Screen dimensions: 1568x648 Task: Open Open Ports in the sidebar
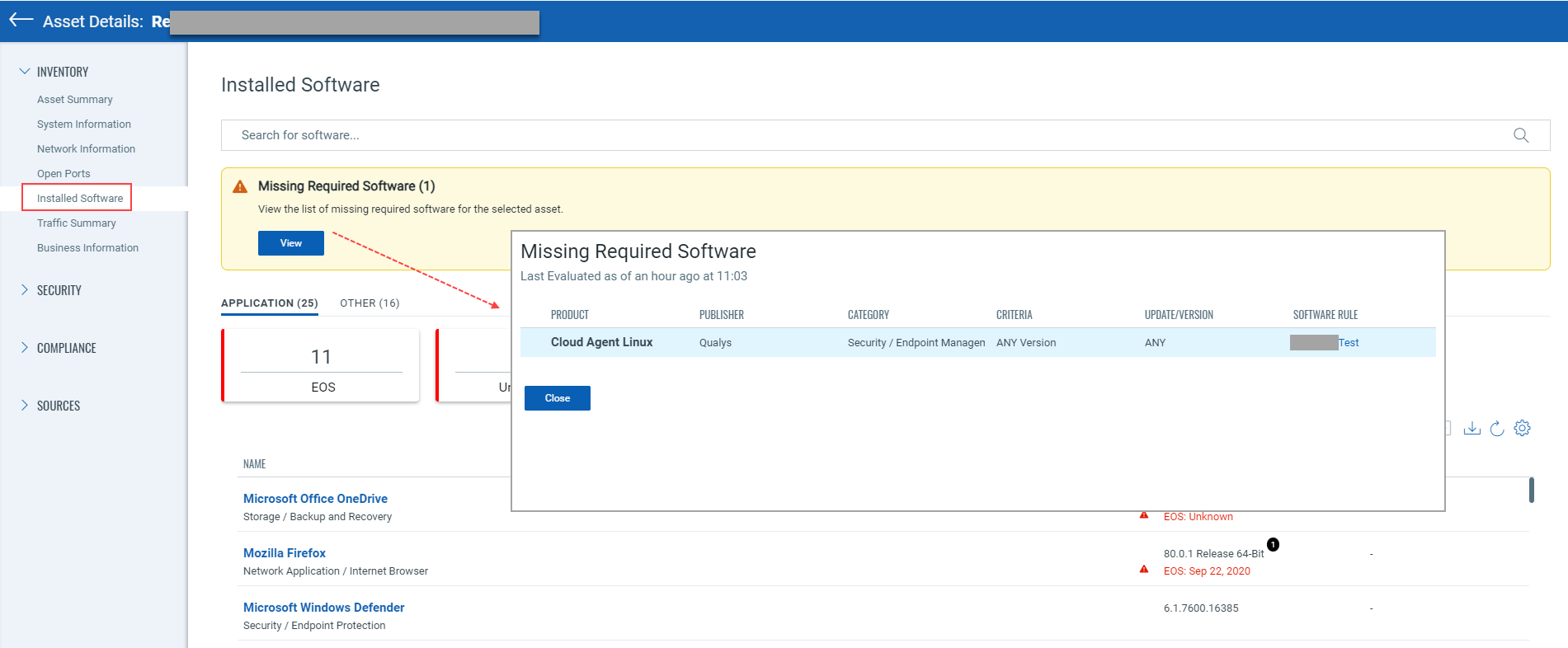[64, 173]
